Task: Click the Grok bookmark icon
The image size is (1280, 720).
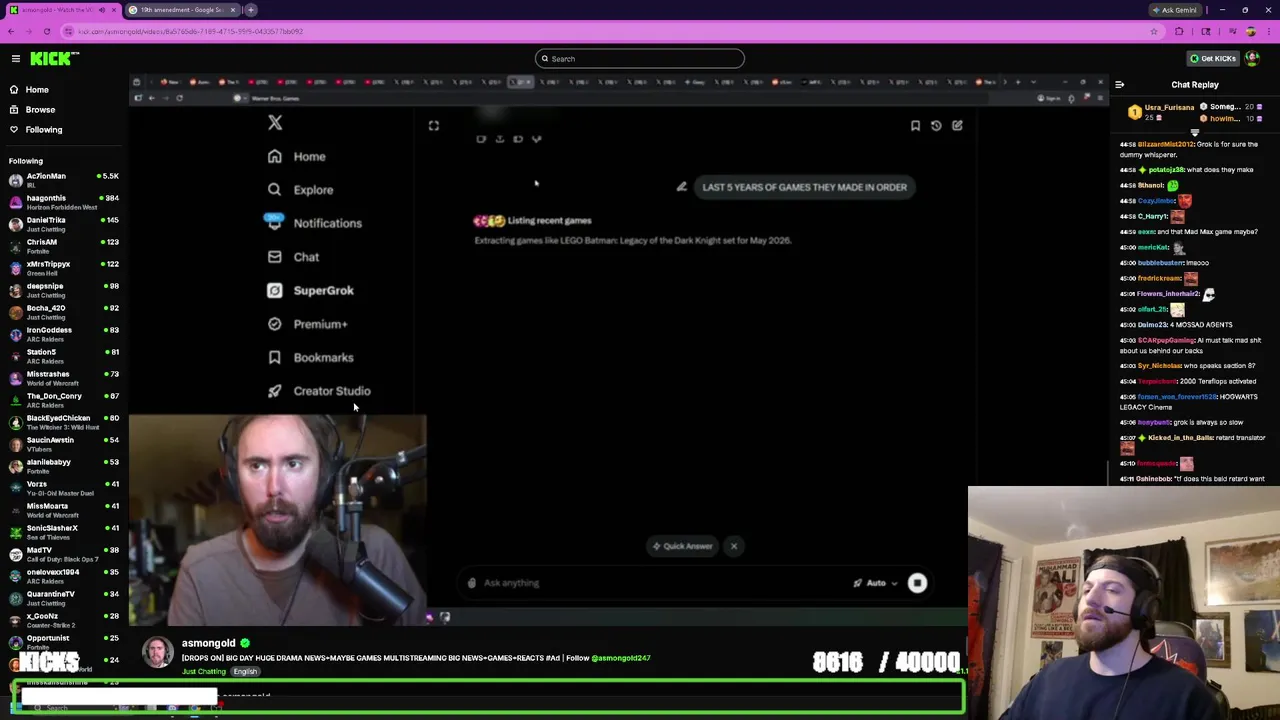Action: [x=915, y=126]
